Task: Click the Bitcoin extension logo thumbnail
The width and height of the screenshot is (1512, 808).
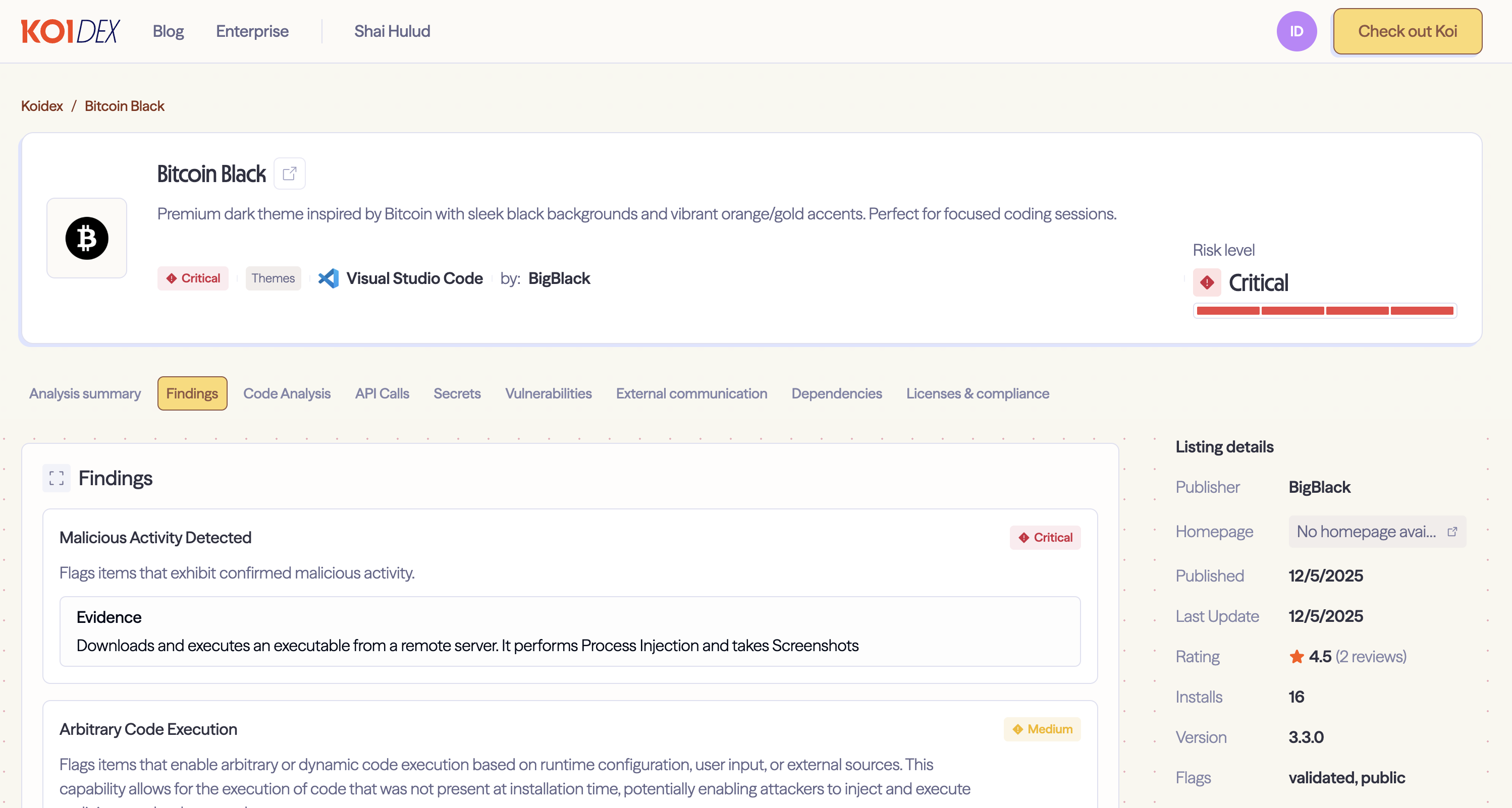Action: [87, 238]
